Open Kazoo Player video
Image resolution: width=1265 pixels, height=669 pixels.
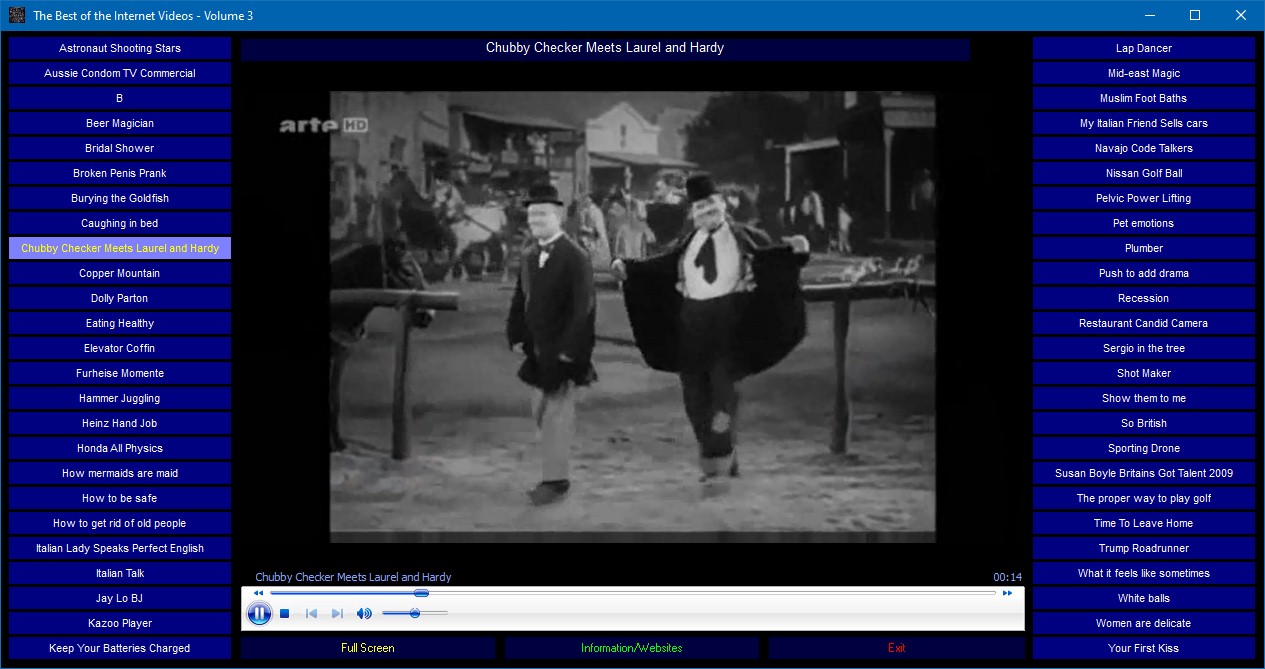pyautogui.click(x=120, y=623)
